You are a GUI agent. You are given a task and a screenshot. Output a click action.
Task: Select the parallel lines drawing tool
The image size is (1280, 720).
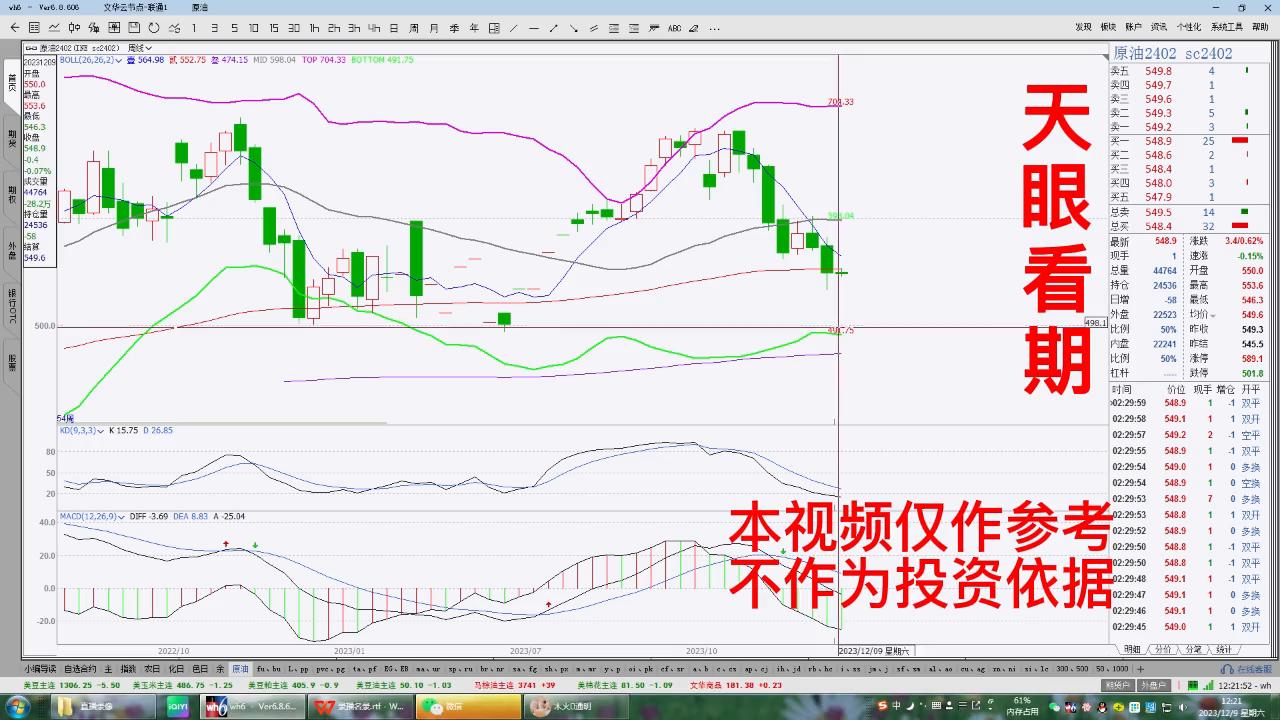[594, 28]
